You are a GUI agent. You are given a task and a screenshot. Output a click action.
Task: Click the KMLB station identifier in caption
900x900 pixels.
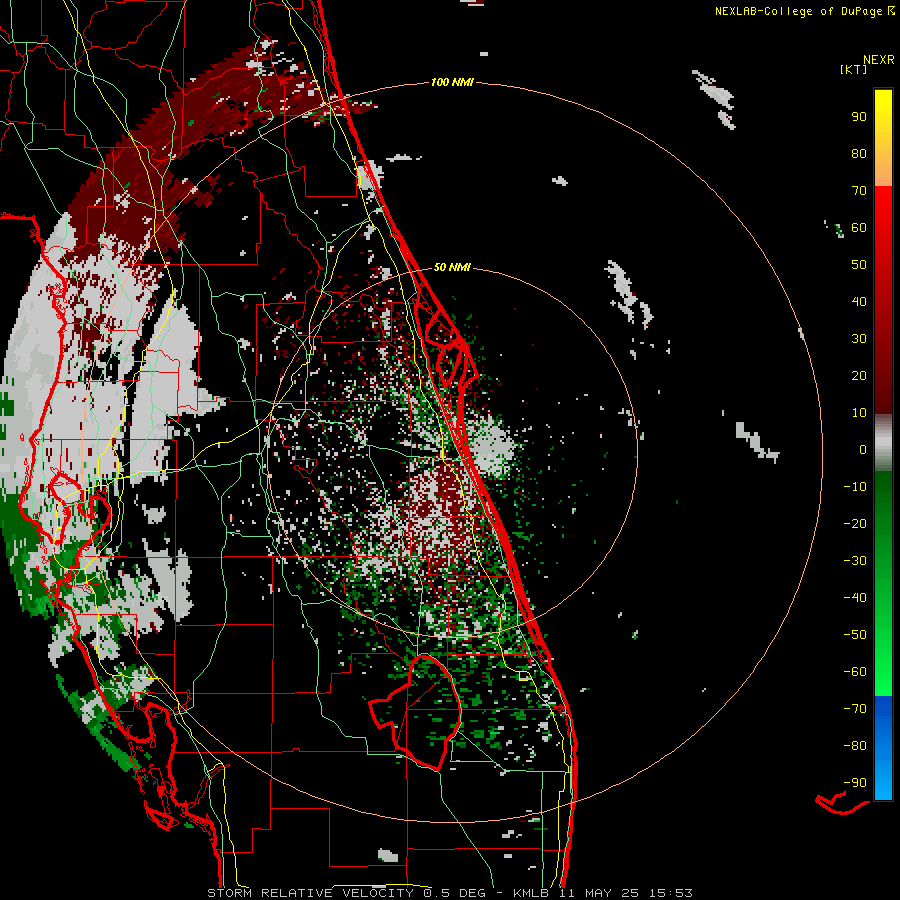531,893
